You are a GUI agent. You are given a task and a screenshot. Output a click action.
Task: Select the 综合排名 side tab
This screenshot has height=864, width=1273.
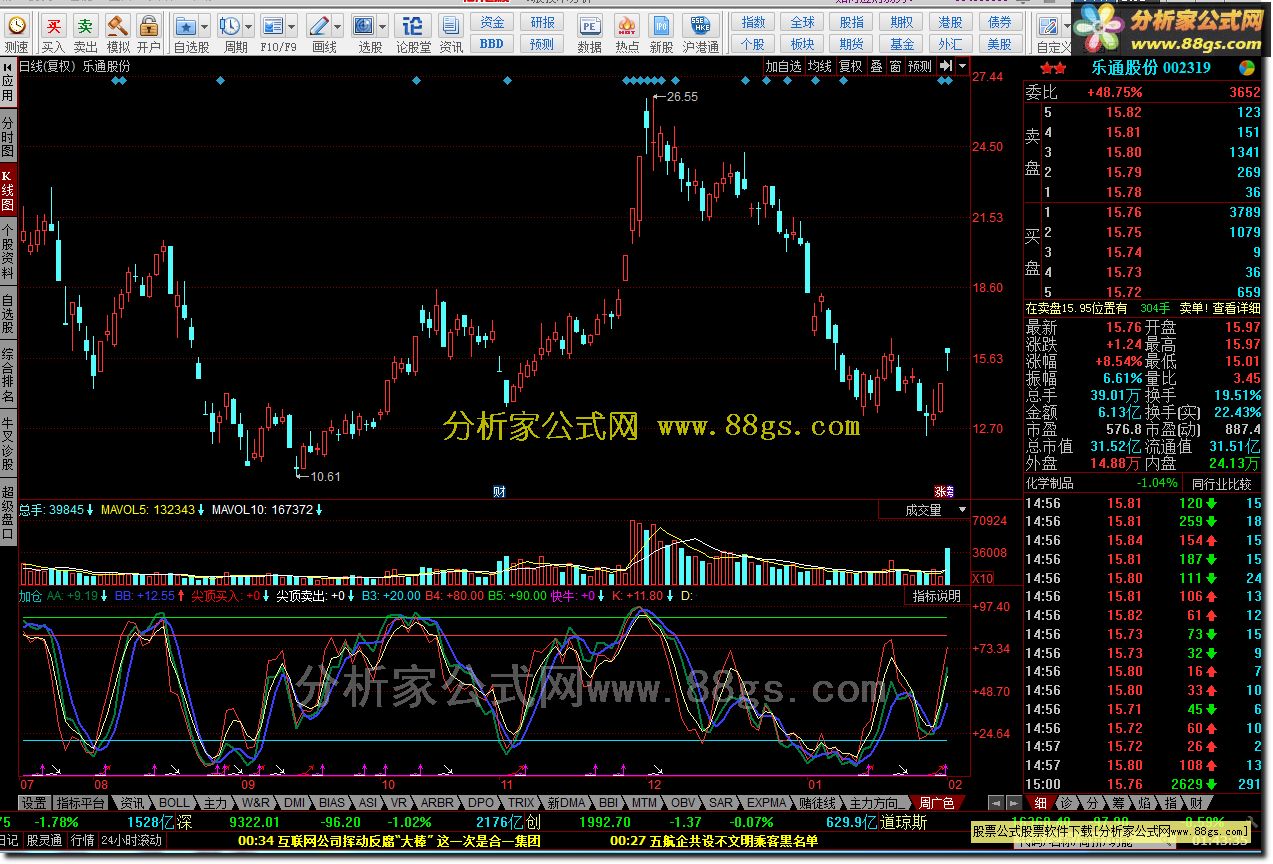(x=8, y=374)
